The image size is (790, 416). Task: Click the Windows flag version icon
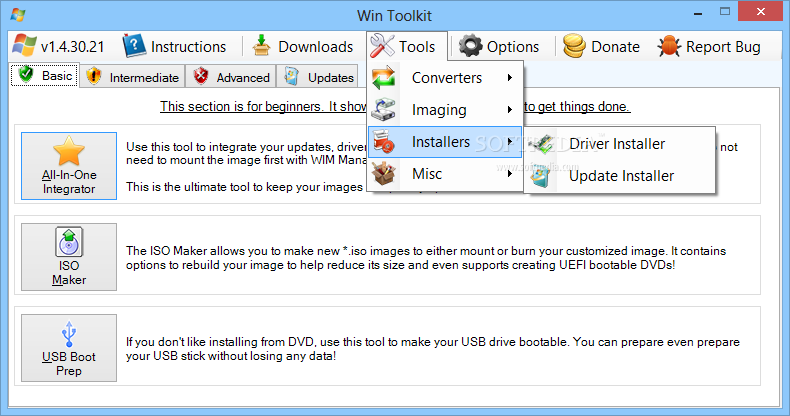click(x=24, y=46)
